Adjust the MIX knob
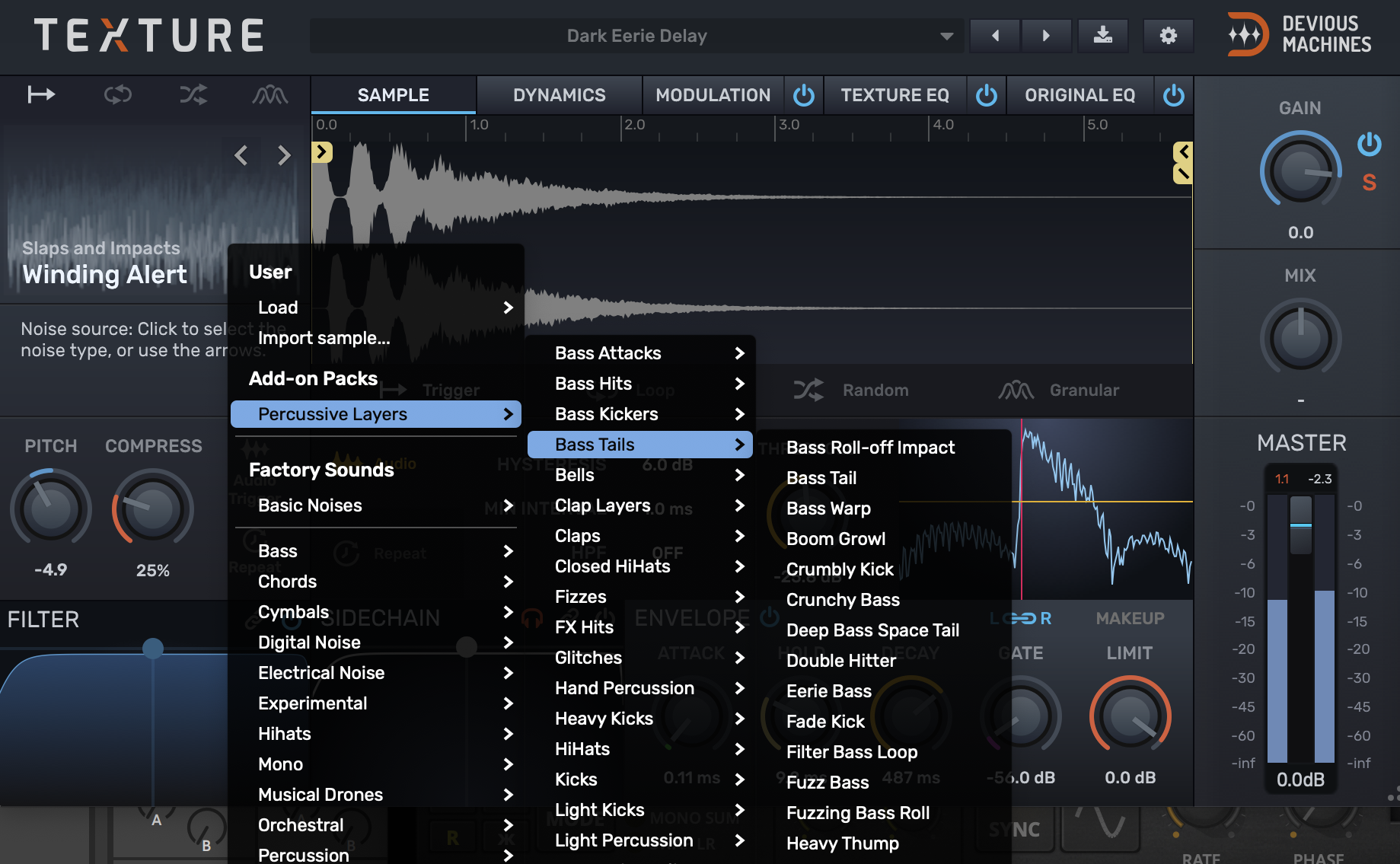Viewport: 1400px width, 864px height. (x=1300, y=338)
